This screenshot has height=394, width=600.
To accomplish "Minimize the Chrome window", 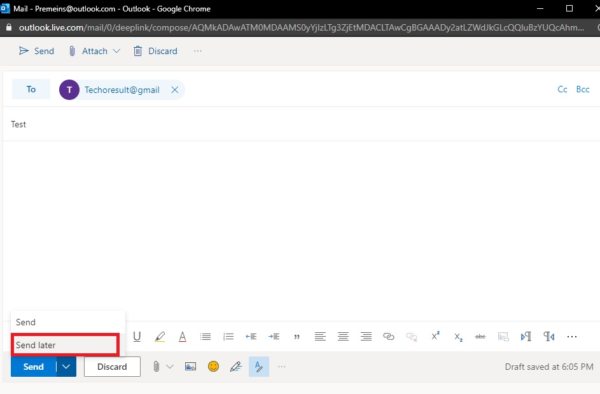I will pyautogui.click(x=540, y=8).
